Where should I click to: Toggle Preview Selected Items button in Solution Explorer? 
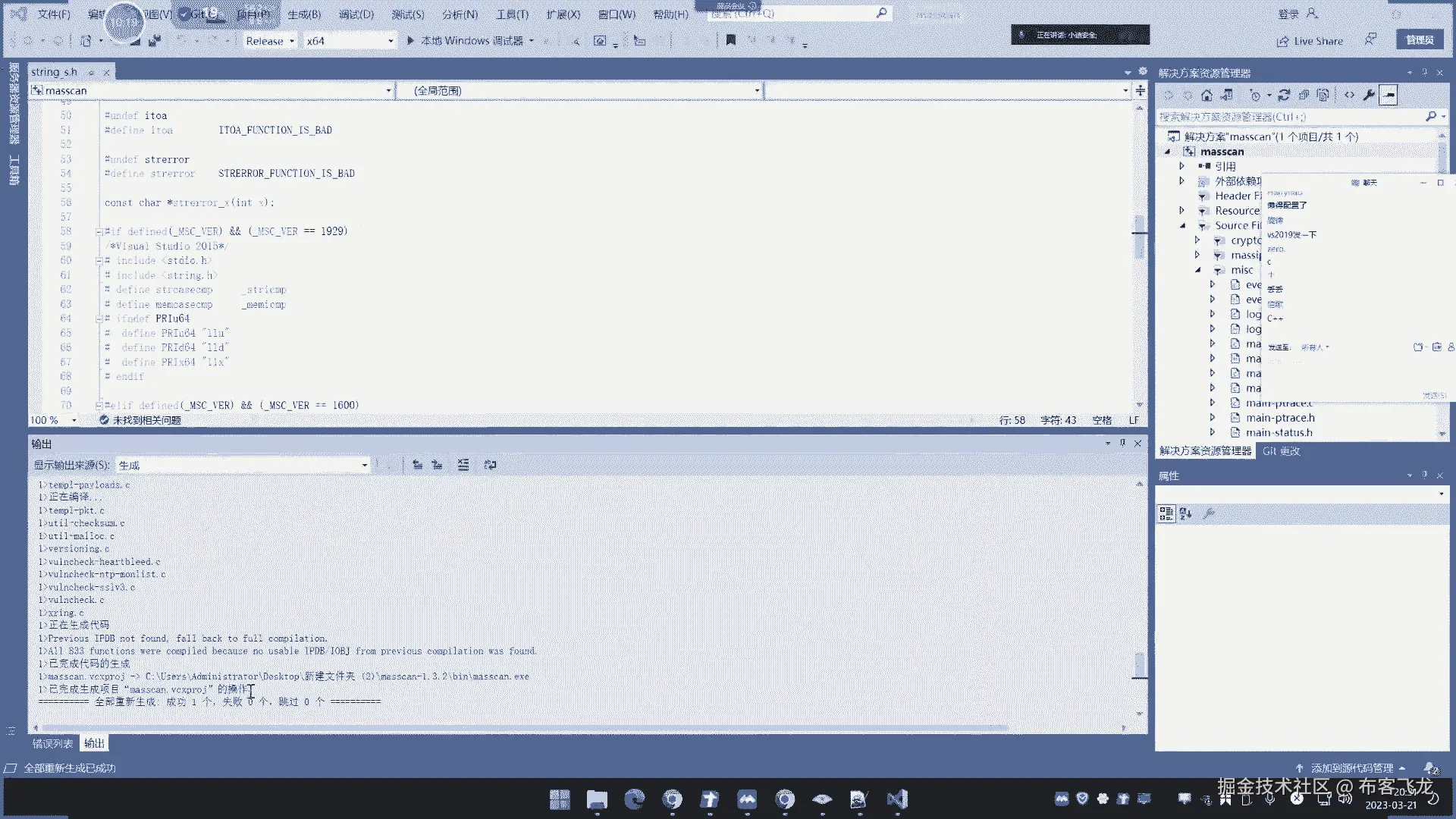[x=1389, y=96]
